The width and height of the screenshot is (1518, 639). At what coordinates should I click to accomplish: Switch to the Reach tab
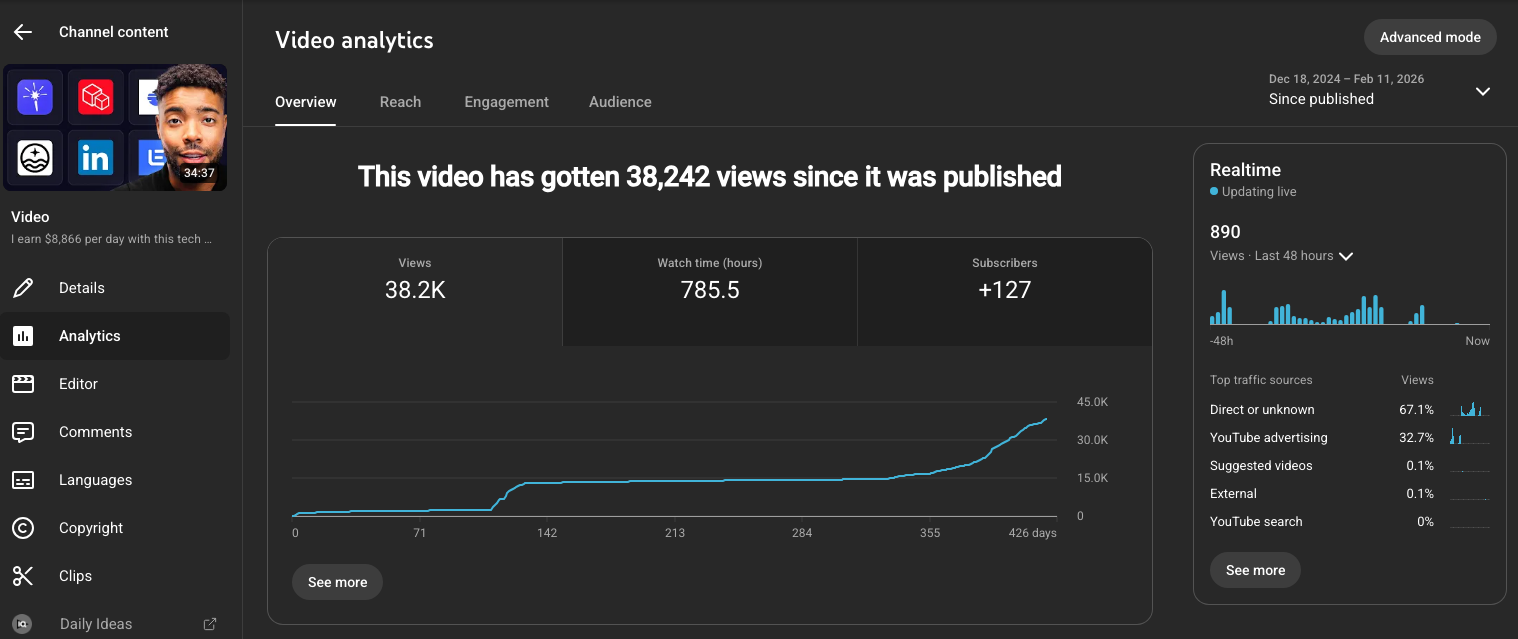[x=400, y=102]
